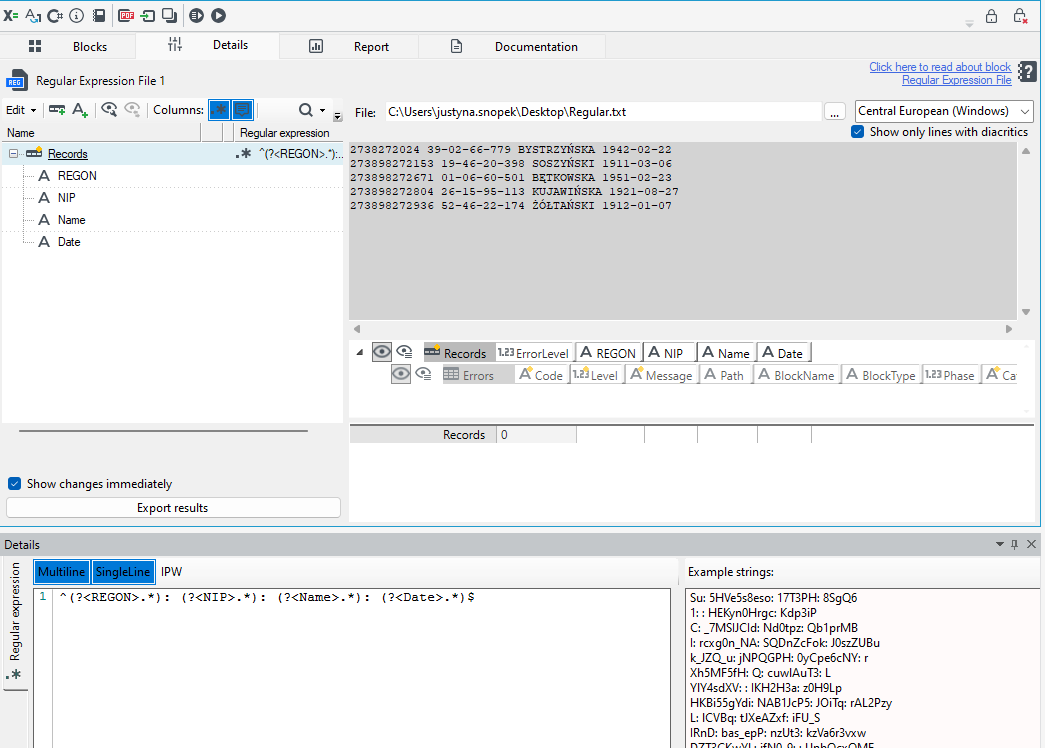Click the lock icon with red X
The image size is (1045, 748).
point(1020,16)
